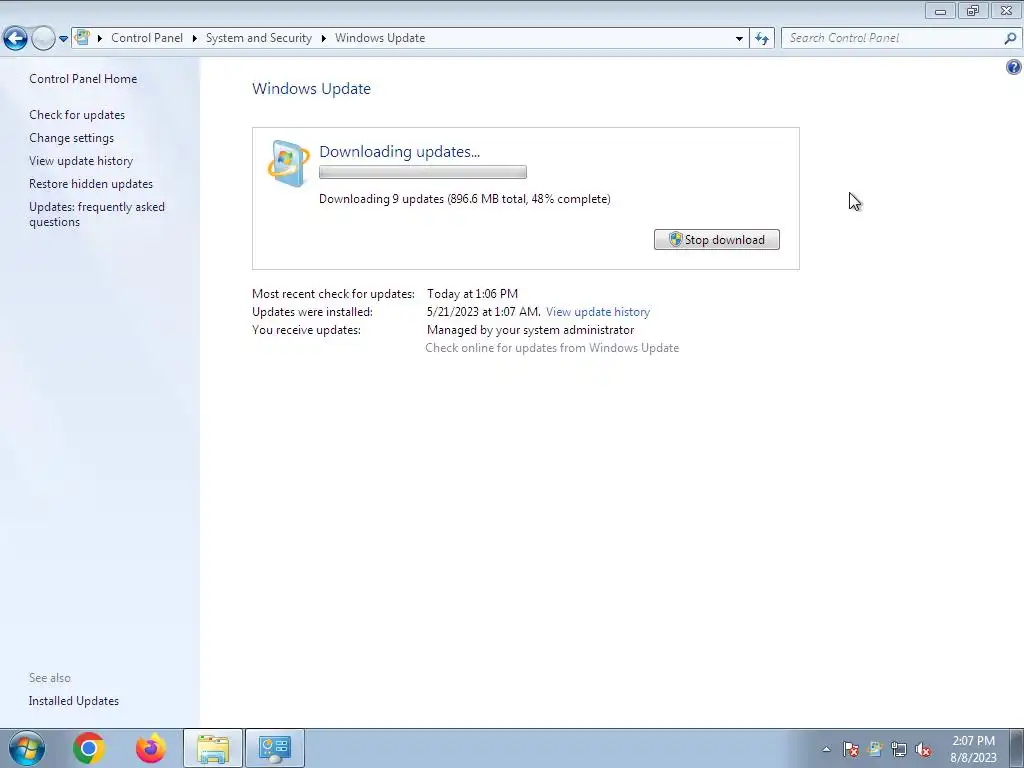
Task: Click the Show desktop strip
Action: [1017, 748]
